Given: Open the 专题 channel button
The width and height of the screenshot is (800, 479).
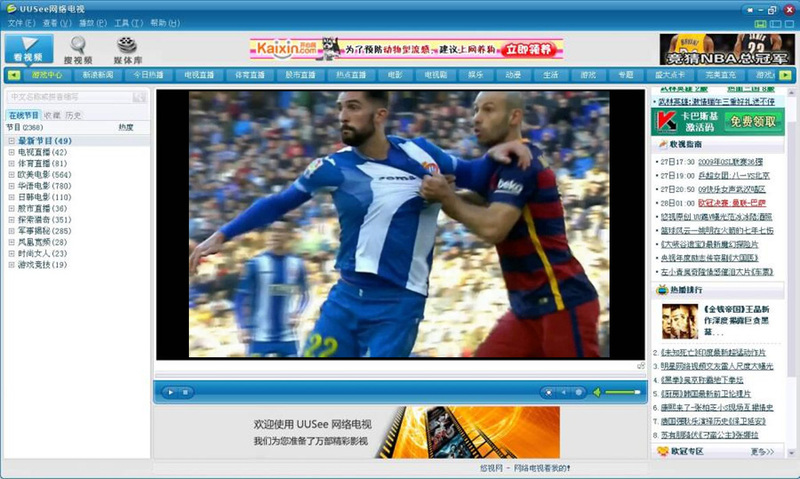Looking at the screenshot, I should (626, 75).
